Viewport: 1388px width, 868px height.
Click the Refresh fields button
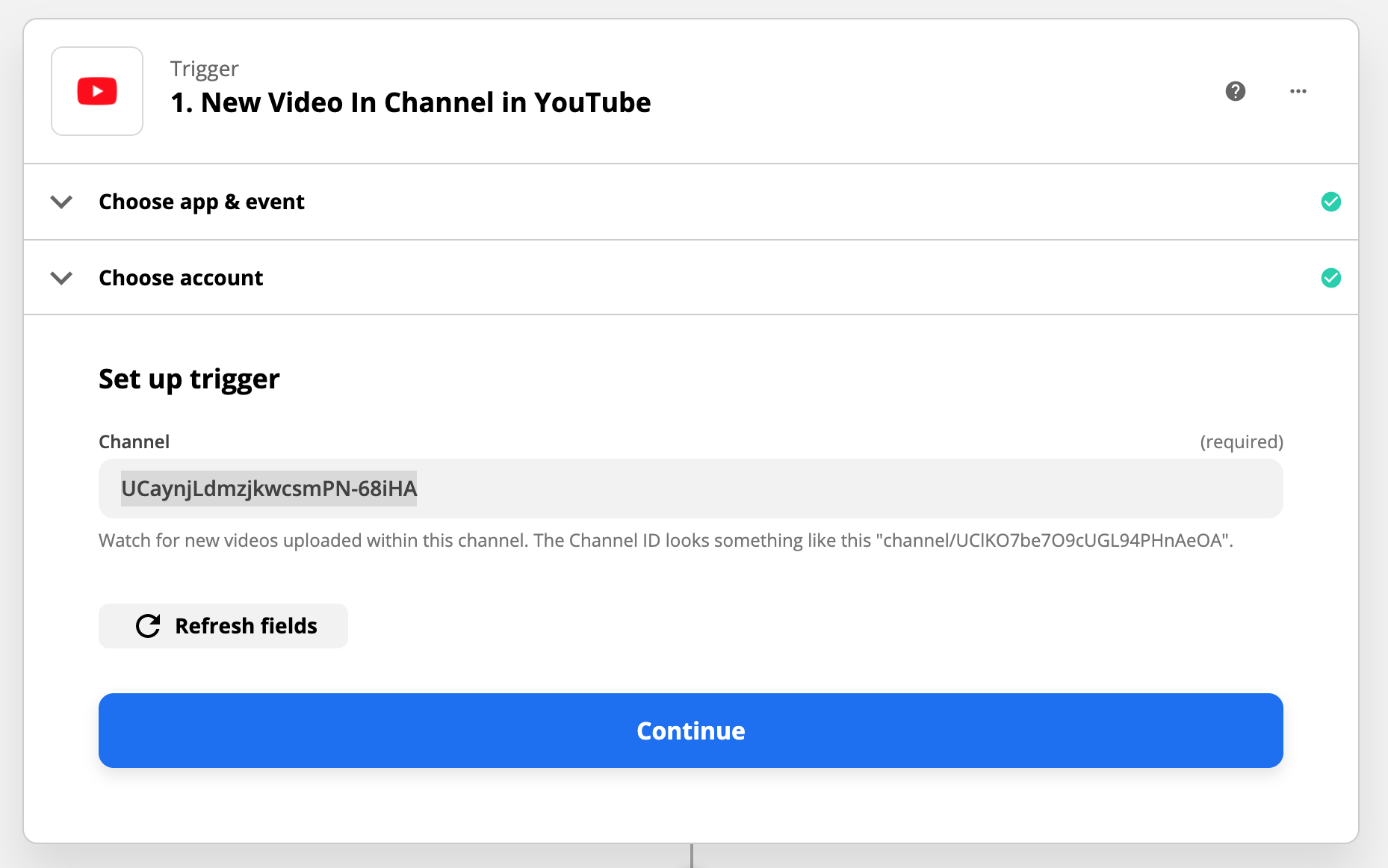[223, 626]
